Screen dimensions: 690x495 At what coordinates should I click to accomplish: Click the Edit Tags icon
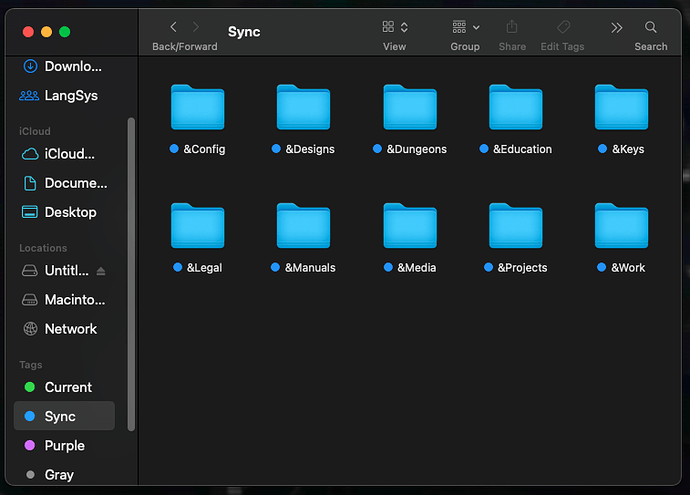[x=563, y=27]
